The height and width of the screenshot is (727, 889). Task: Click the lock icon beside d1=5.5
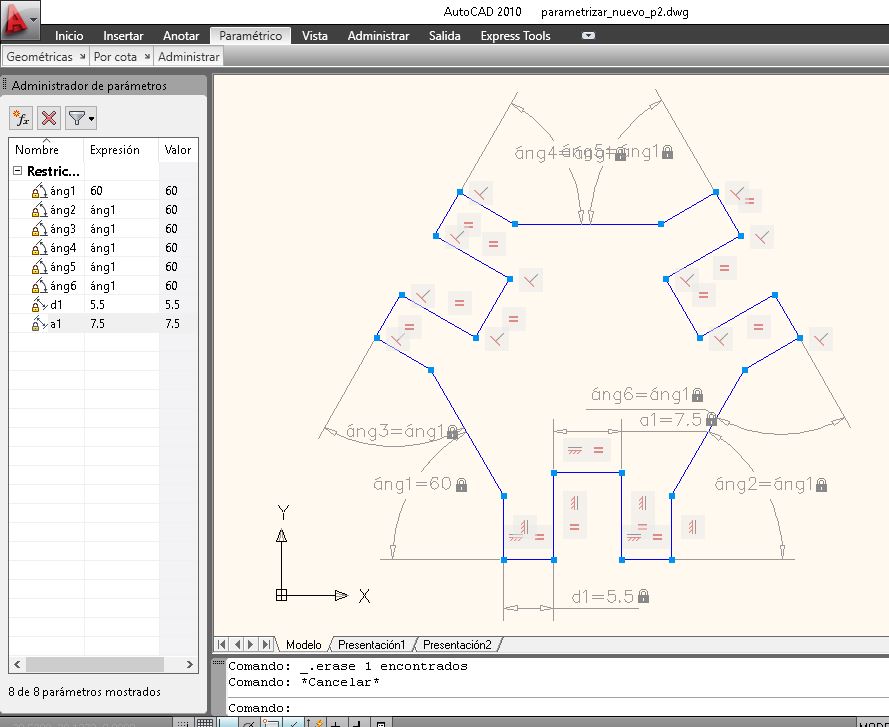pyautogui.click(x=643, y=596)
